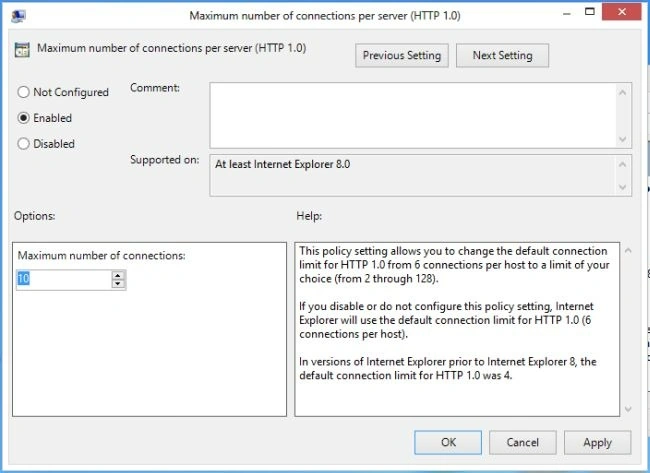Cancel the policy changes
This screenshot has width=650, height=473.
pyautogui.click(x=523, y=442)
